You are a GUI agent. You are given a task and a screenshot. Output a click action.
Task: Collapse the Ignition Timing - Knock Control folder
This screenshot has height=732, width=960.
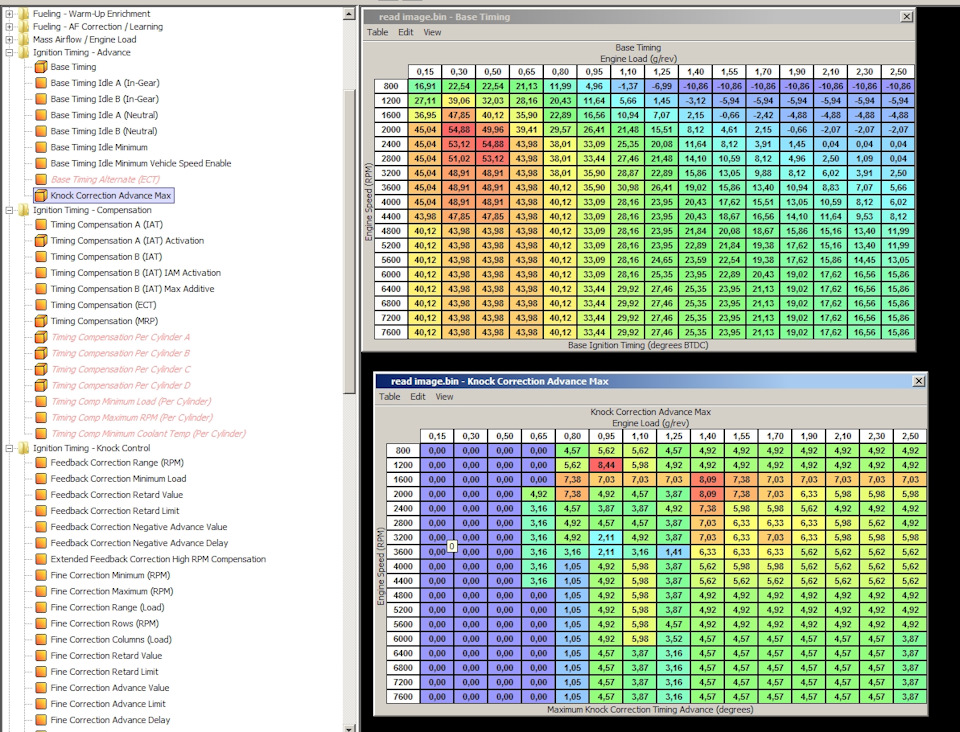coord(9,449)
